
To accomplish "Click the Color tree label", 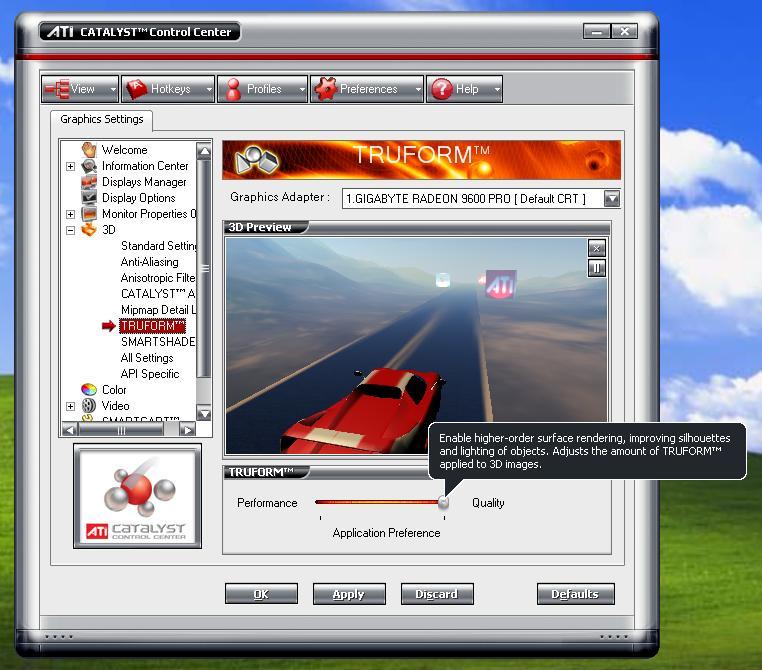I will pos(114,390).
